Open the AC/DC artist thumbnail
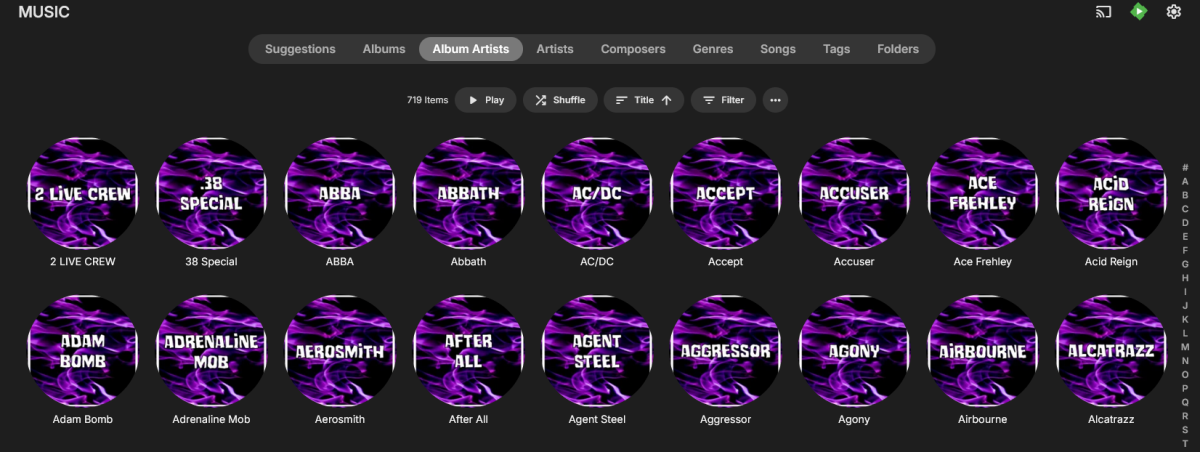Image resolution: width=1200 pixels, height=452 pixels. [x=597, y=192]
